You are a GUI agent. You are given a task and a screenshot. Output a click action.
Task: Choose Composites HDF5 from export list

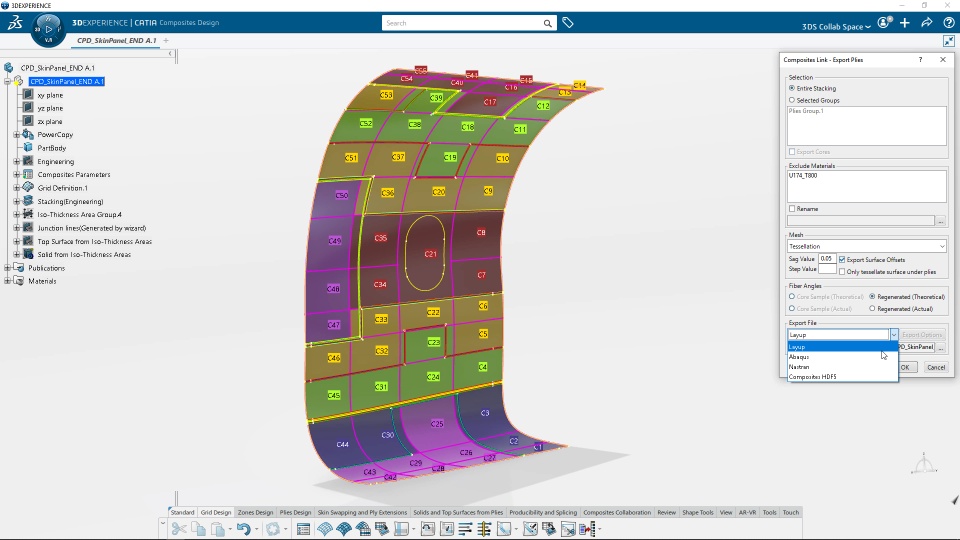coord(842,377)
